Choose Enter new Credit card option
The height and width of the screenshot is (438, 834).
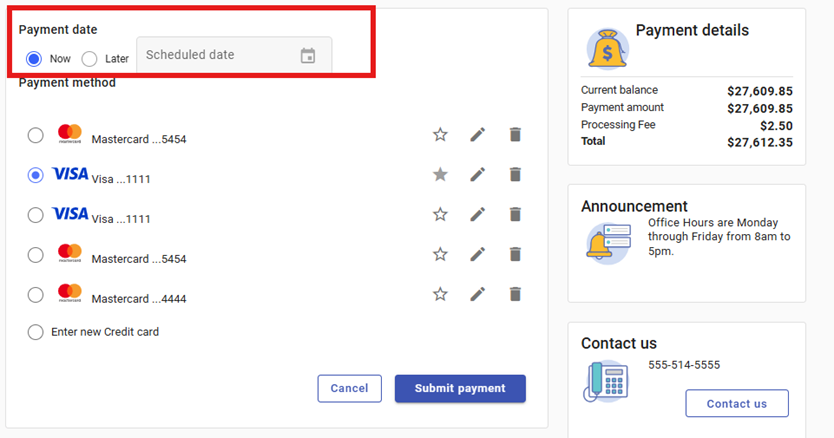pos(36,332)
